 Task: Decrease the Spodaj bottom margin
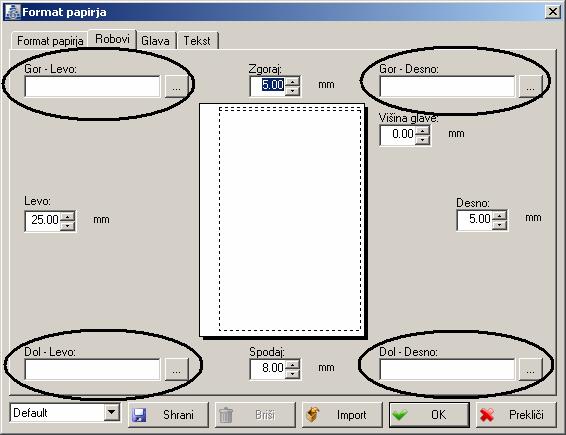tap(292, 374)
